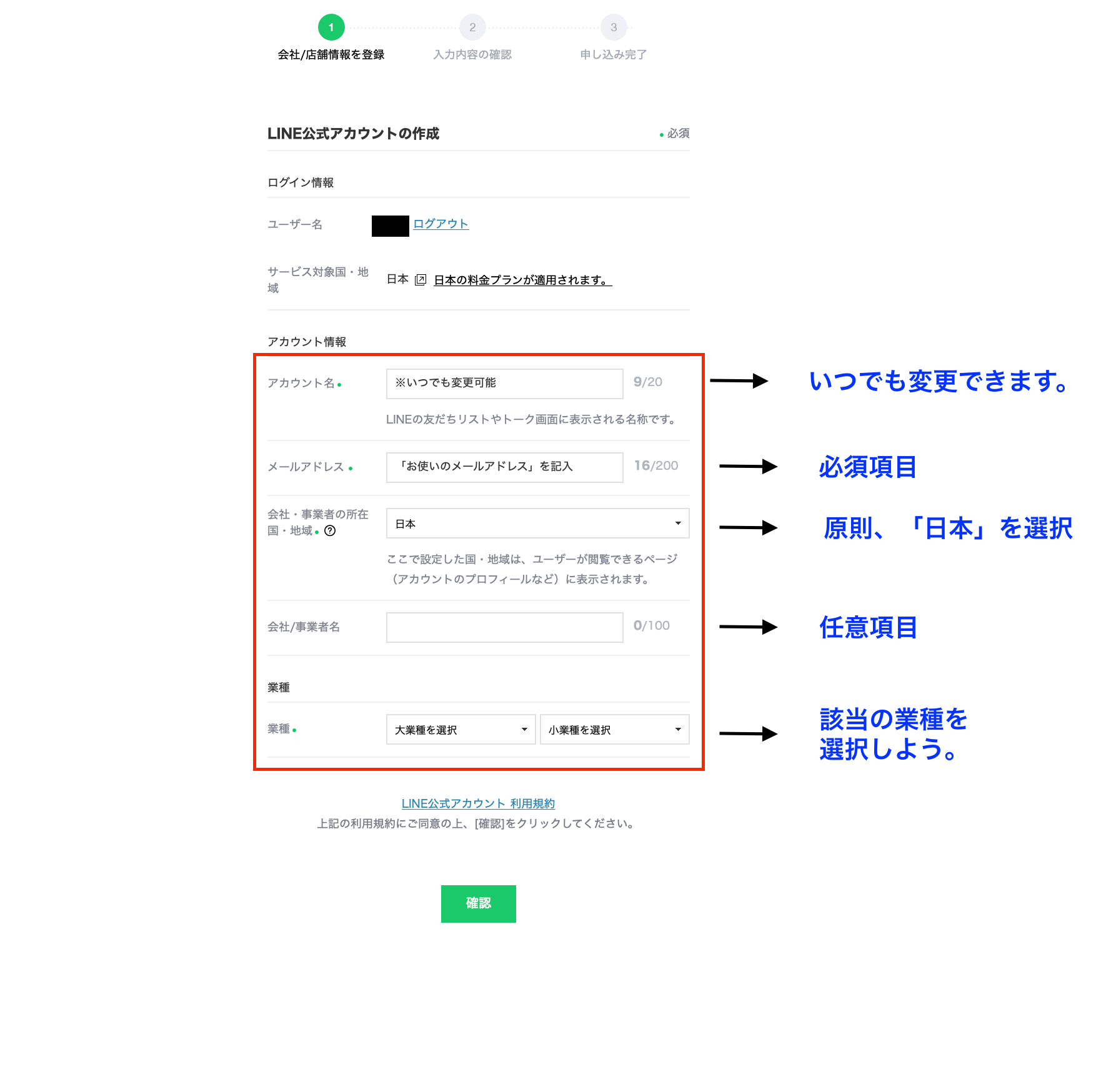Click the ここで設定した国・地域は help text
1111x1092 pixels.
click(x=532, y=569)
